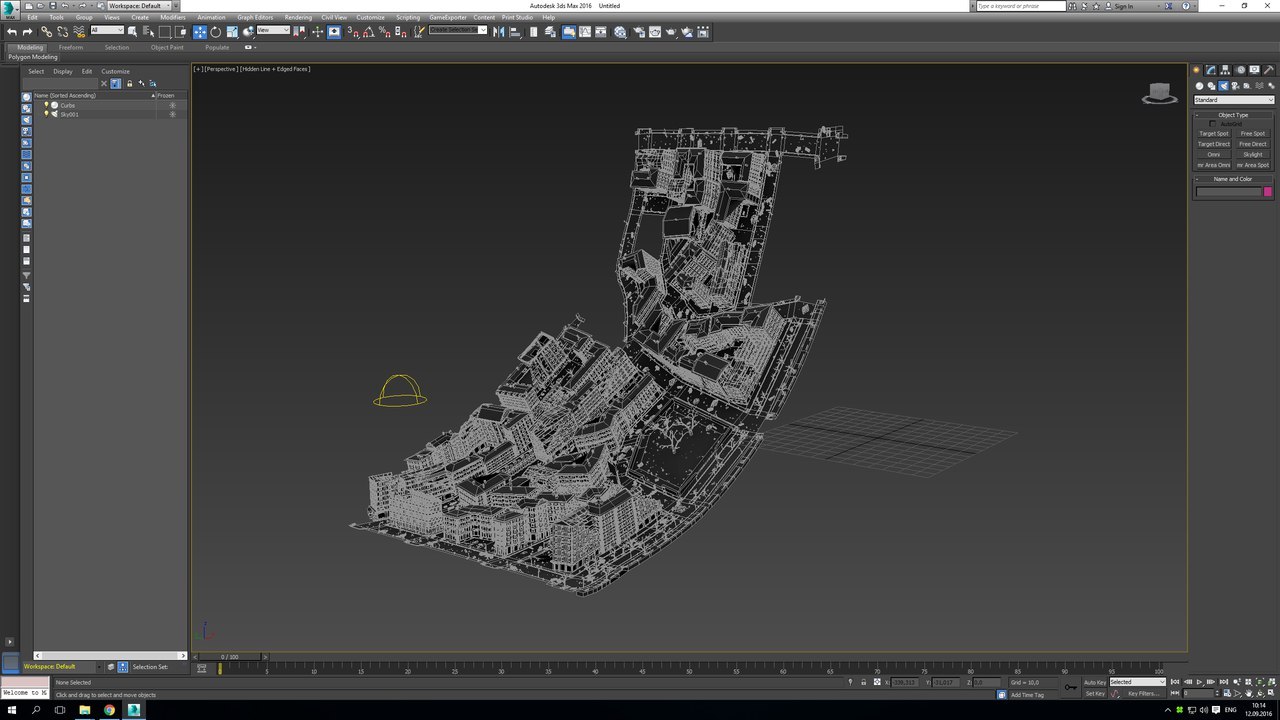1280x720 pixels.
Task: Toggle Angle Snap in main toolbar
Action: tap(369, 32)
